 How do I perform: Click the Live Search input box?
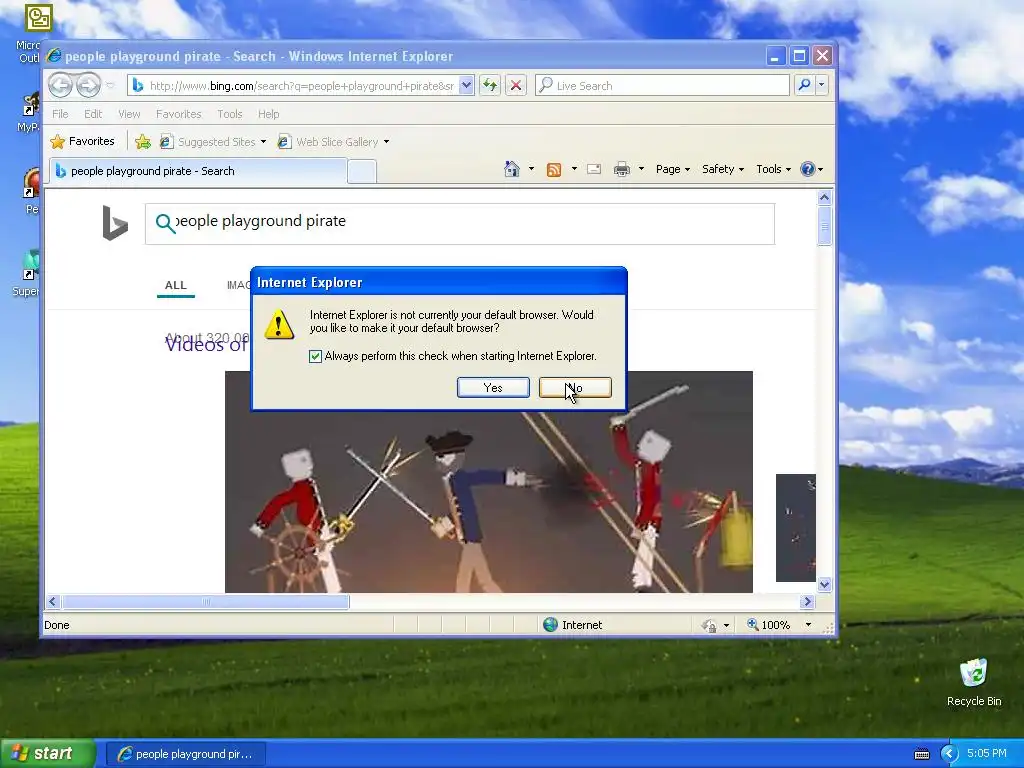[x=662, y=85]
